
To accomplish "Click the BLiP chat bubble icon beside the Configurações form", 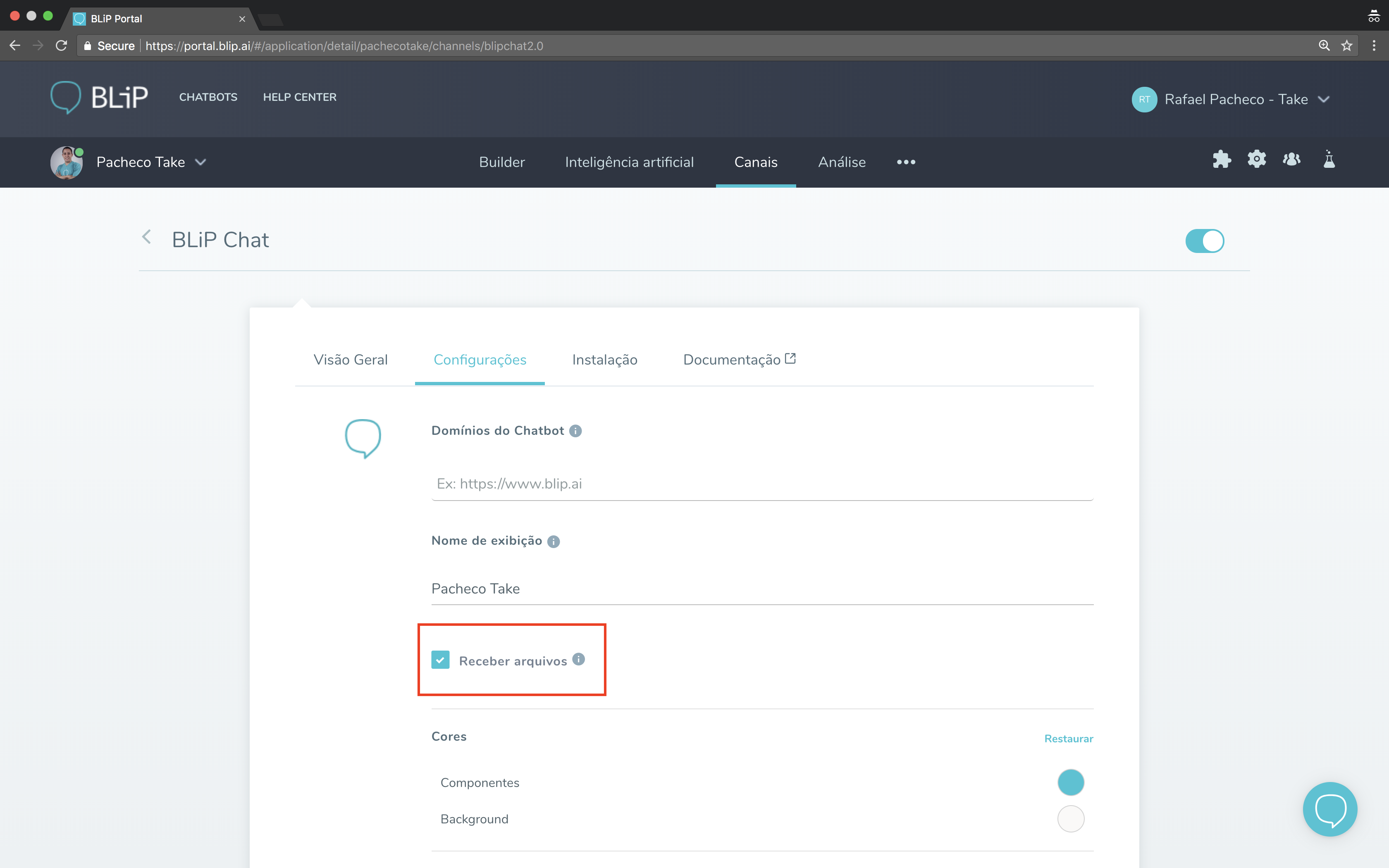I will pos(363,439).
